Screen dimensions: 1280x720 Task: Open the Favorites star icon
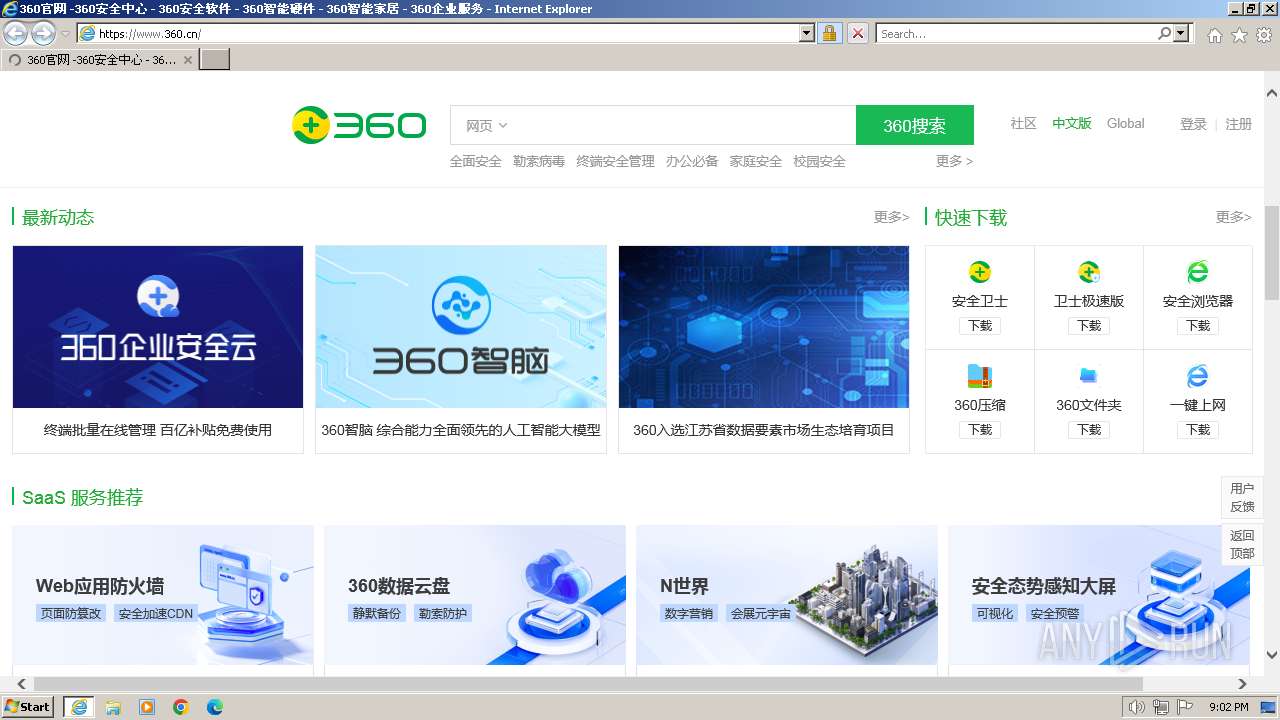[1239, 35]
